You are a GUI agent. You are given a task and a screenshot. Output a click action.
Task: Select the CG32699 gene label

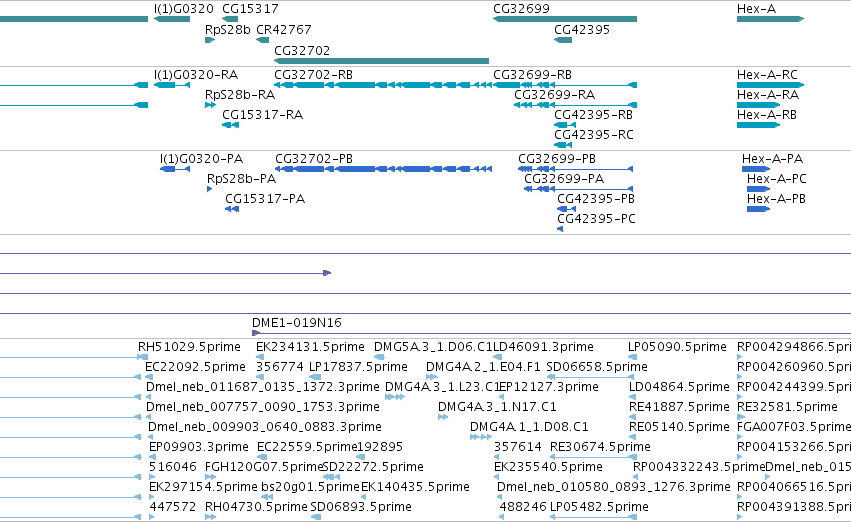coord(521,9)
